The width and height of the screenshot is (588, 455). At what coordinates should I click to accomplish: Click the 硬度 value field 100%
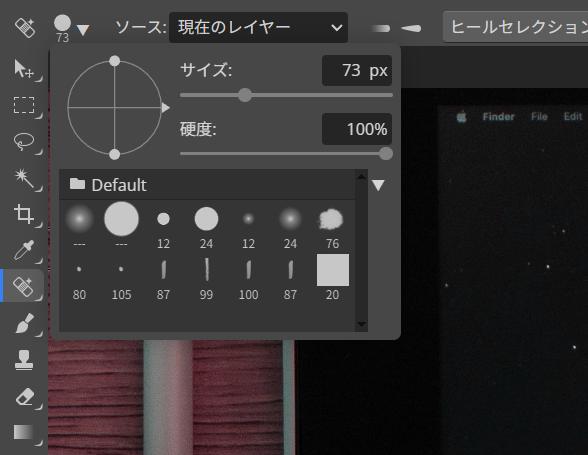pyautogui.click(x=357, y=129)
